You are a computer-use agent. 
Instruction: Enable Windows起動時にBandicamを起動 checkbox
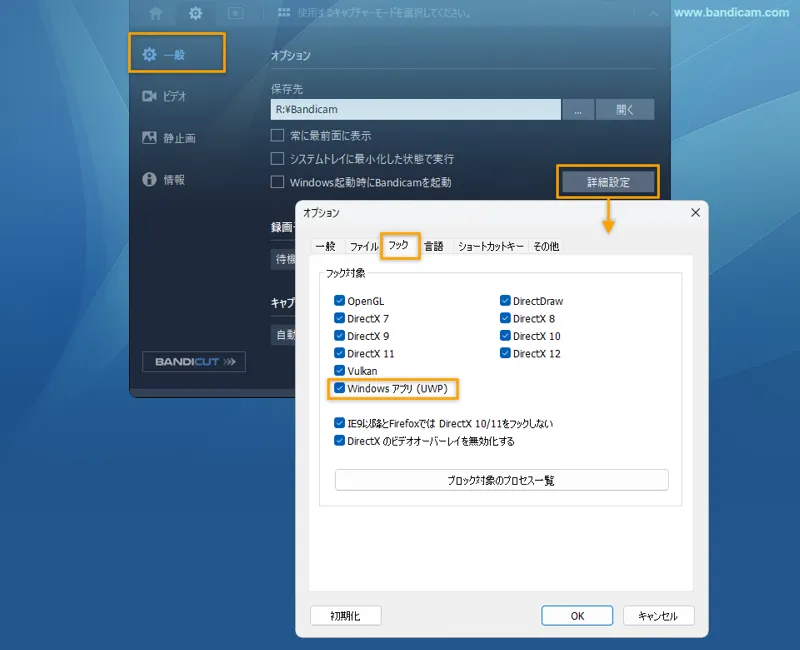pyautogui.click(x=277, y=182)
